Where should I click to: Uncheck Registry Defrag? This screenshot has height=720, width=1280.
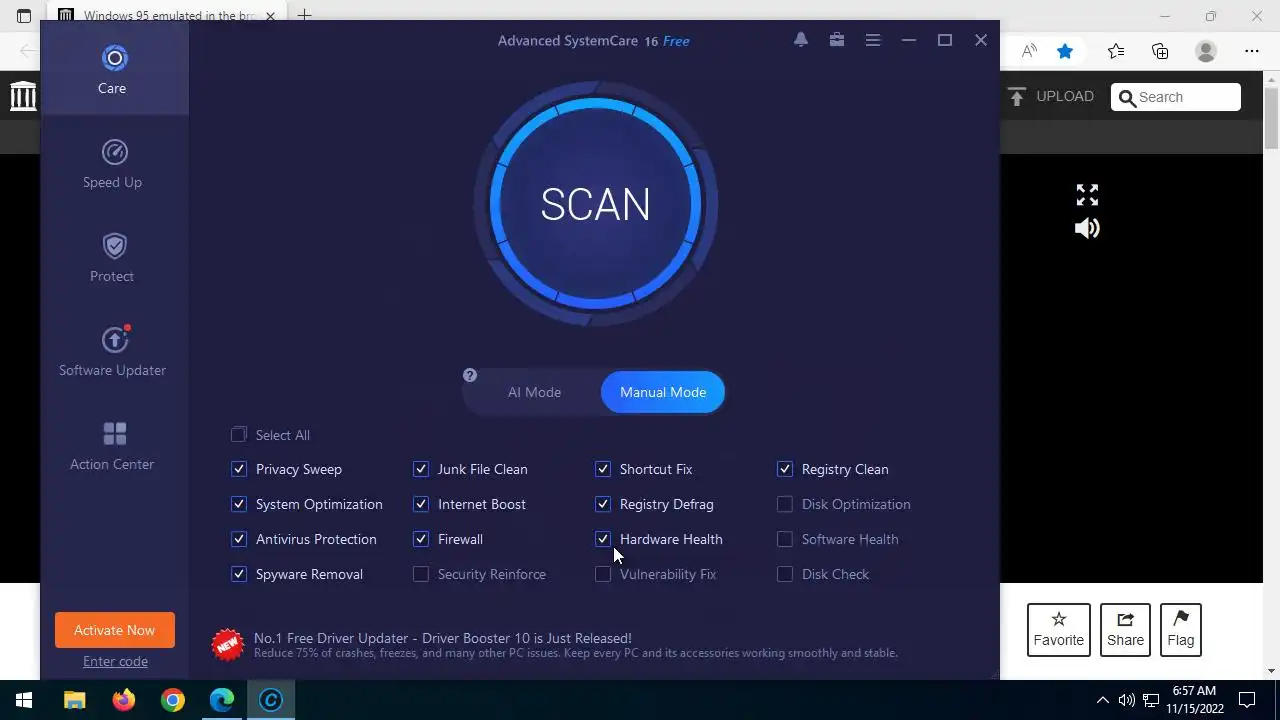coord(603,504)
